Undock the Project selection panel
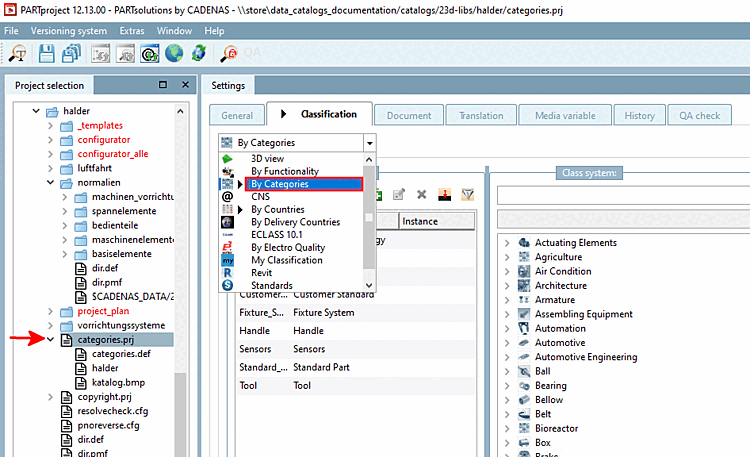750x457 pixels. (163, 85)
